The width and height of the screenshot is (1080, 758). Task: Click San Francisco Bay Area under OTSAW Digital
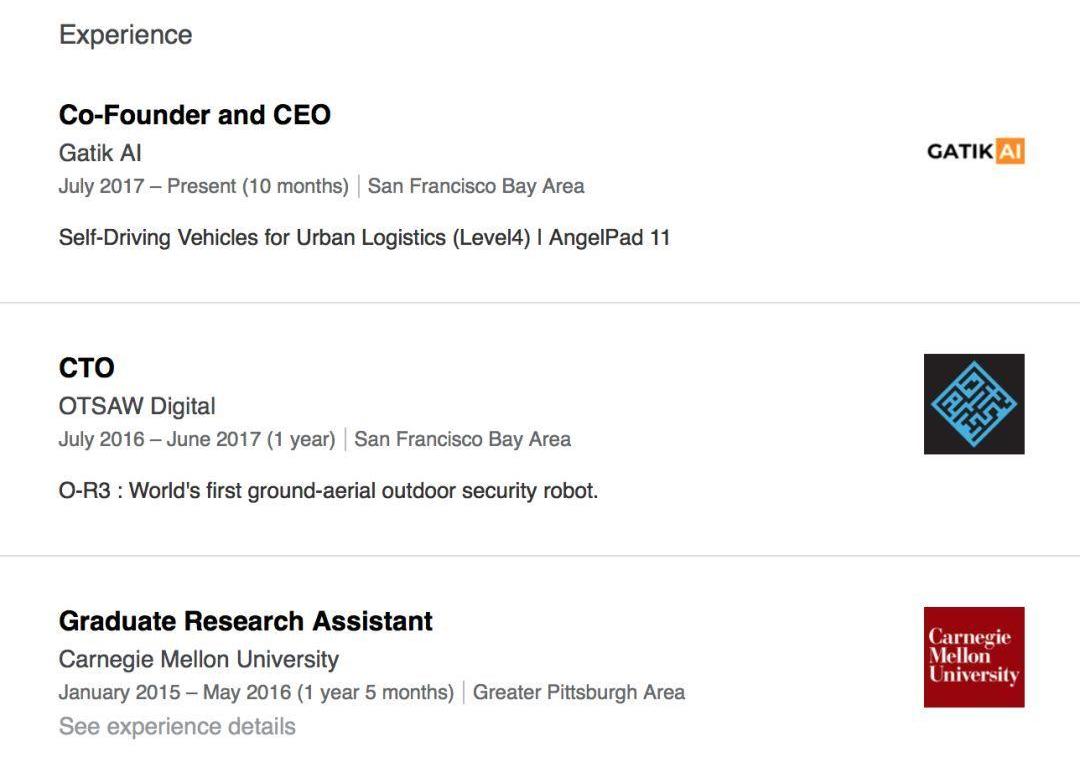pyautogui.click(x=463, y=439)
